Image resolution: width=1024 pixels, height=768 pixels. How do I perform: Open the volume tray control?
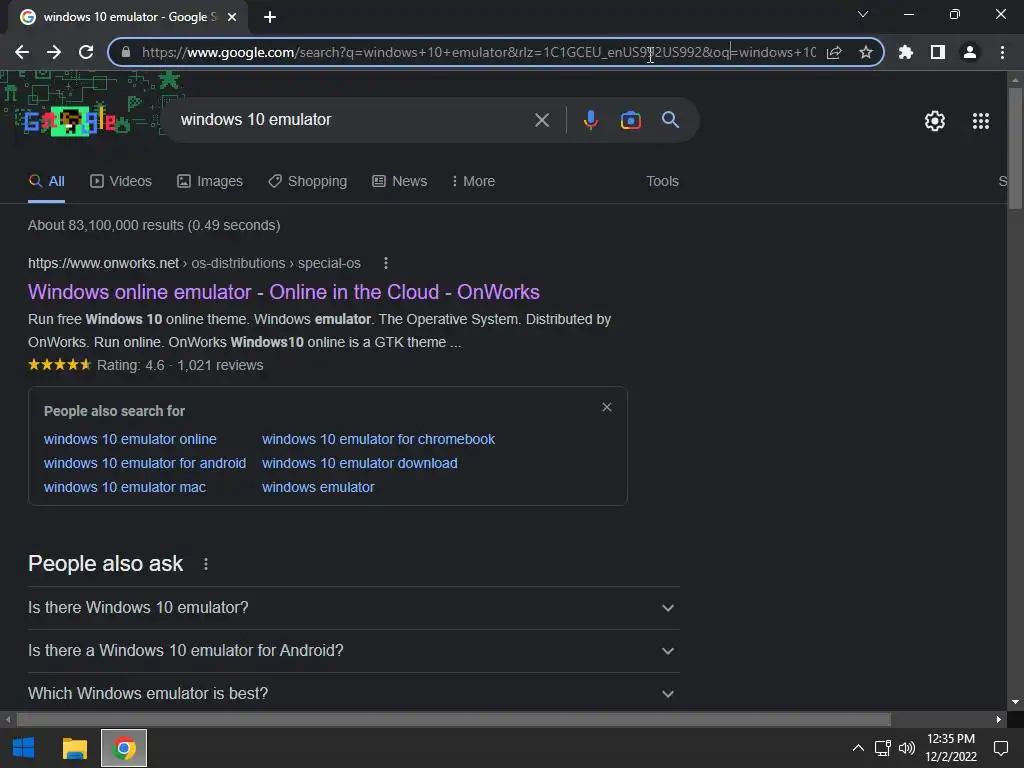pyautogui.click(x=907, y=748)
